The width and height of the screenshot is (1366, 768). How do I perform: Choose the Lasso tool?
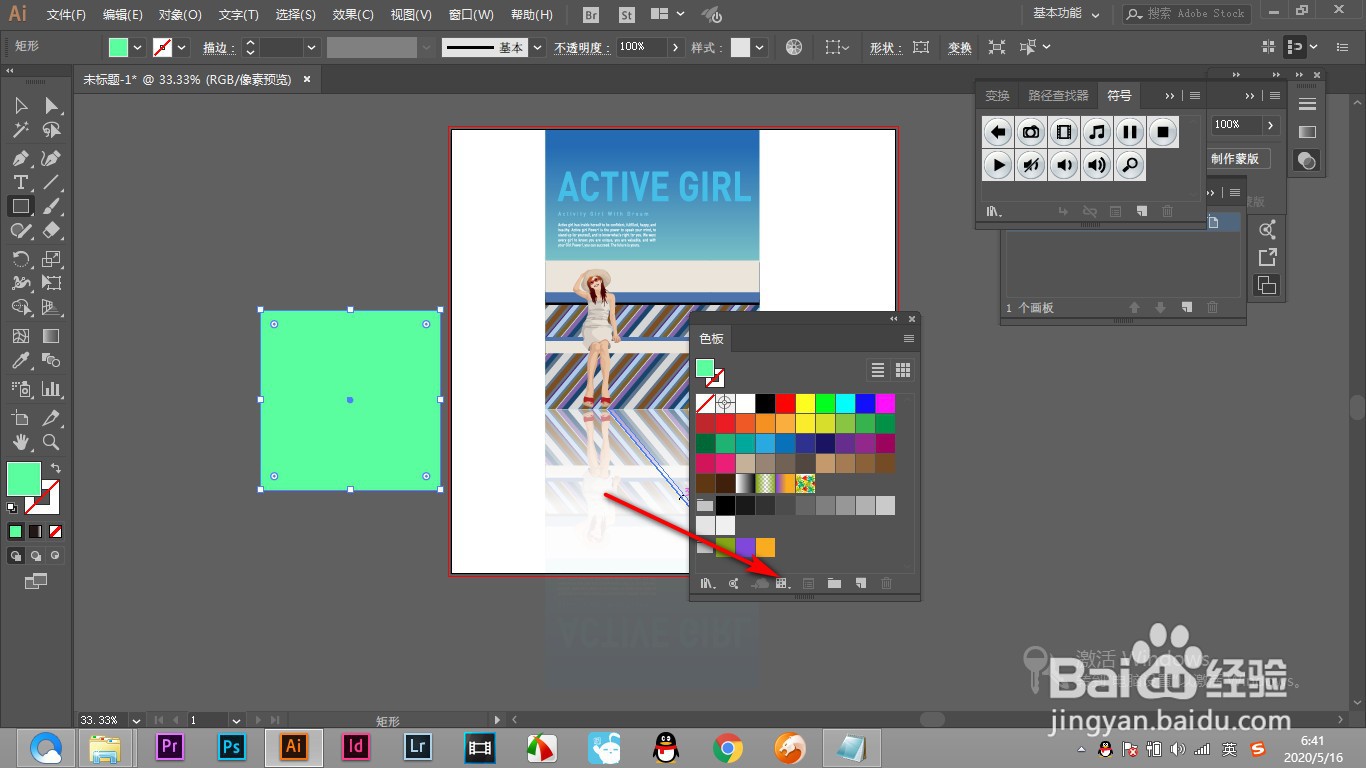[51, 131]
